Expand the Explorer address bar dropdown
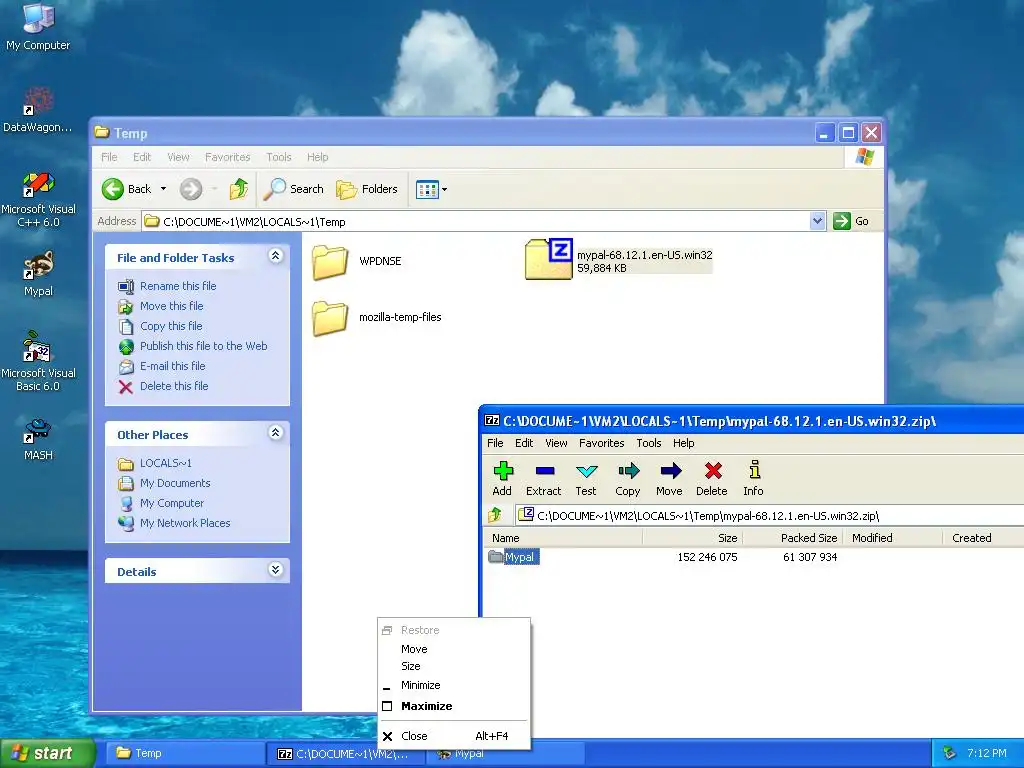Viewport: 1024px width, 768px height. 817,221
